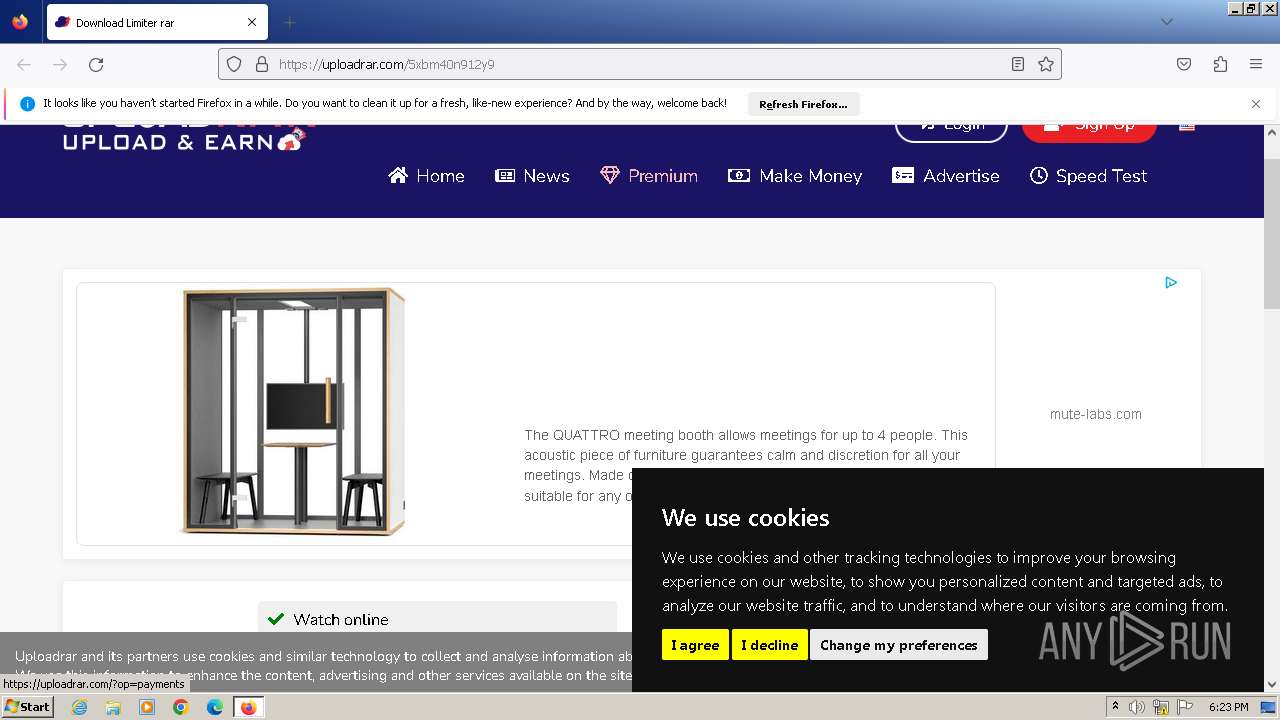1280x720 pixels.
Task: Close the Download Limiter rar tab
Action: click(x=252, y=22)
